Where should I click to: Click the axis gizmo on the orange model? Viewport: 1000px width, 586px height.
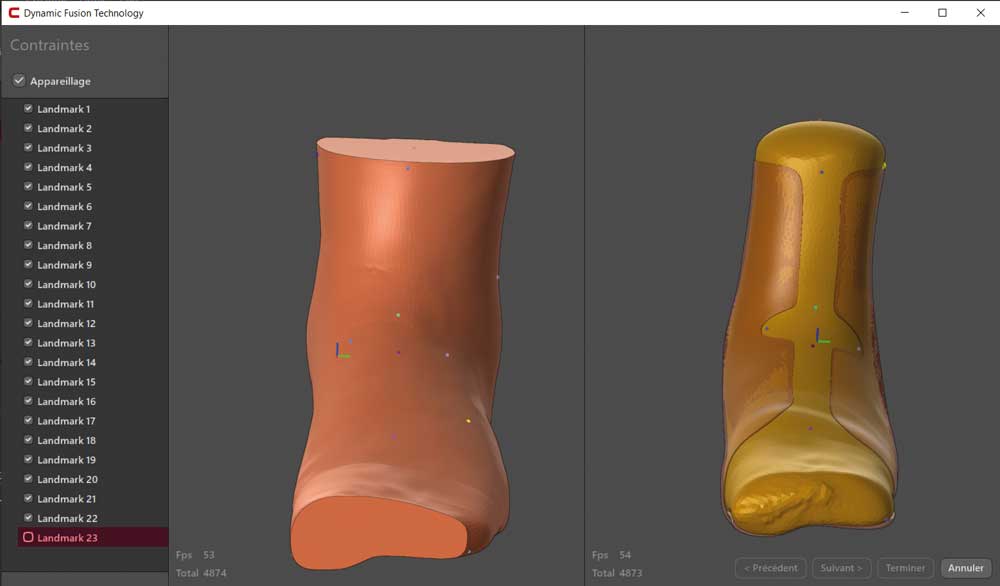coord(341,351)
